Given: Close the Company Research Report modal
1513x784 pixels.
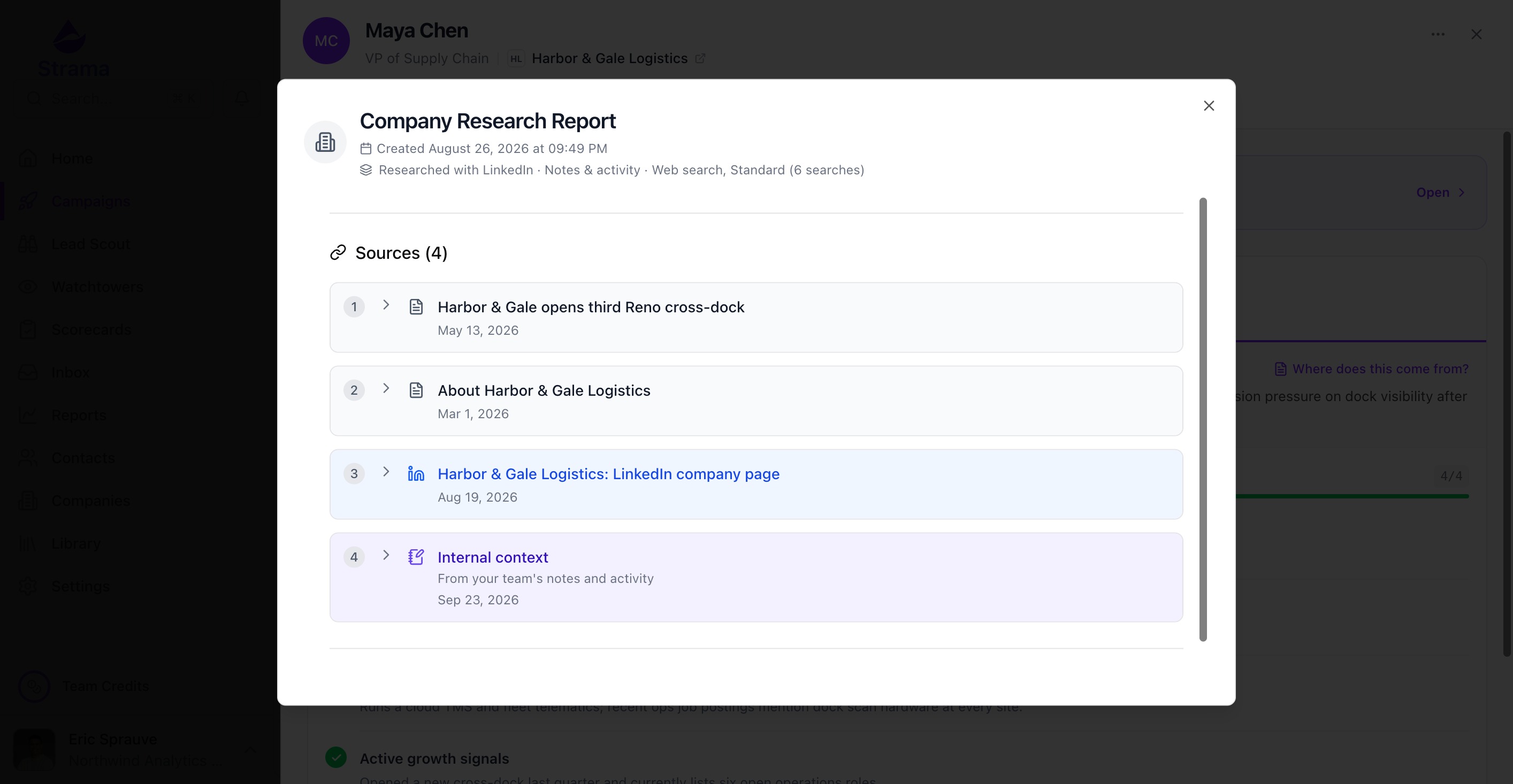Looking at the screenshot, I should pos(1209,106).
